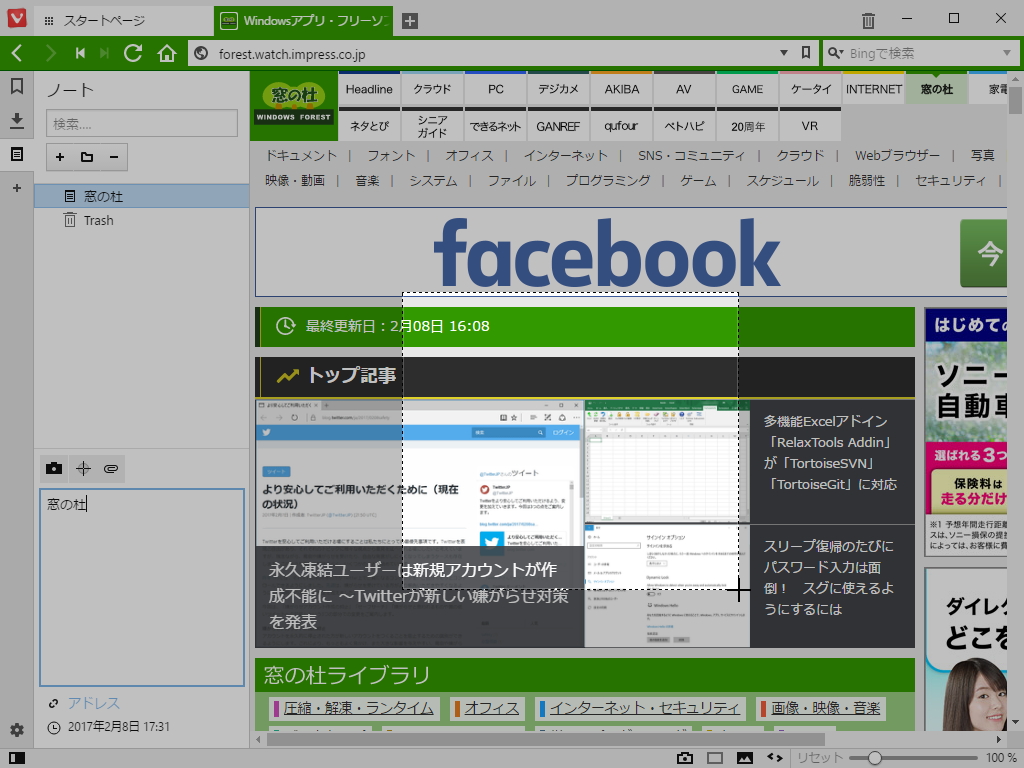Attach a file to the note via paperclip

[111, 467]
